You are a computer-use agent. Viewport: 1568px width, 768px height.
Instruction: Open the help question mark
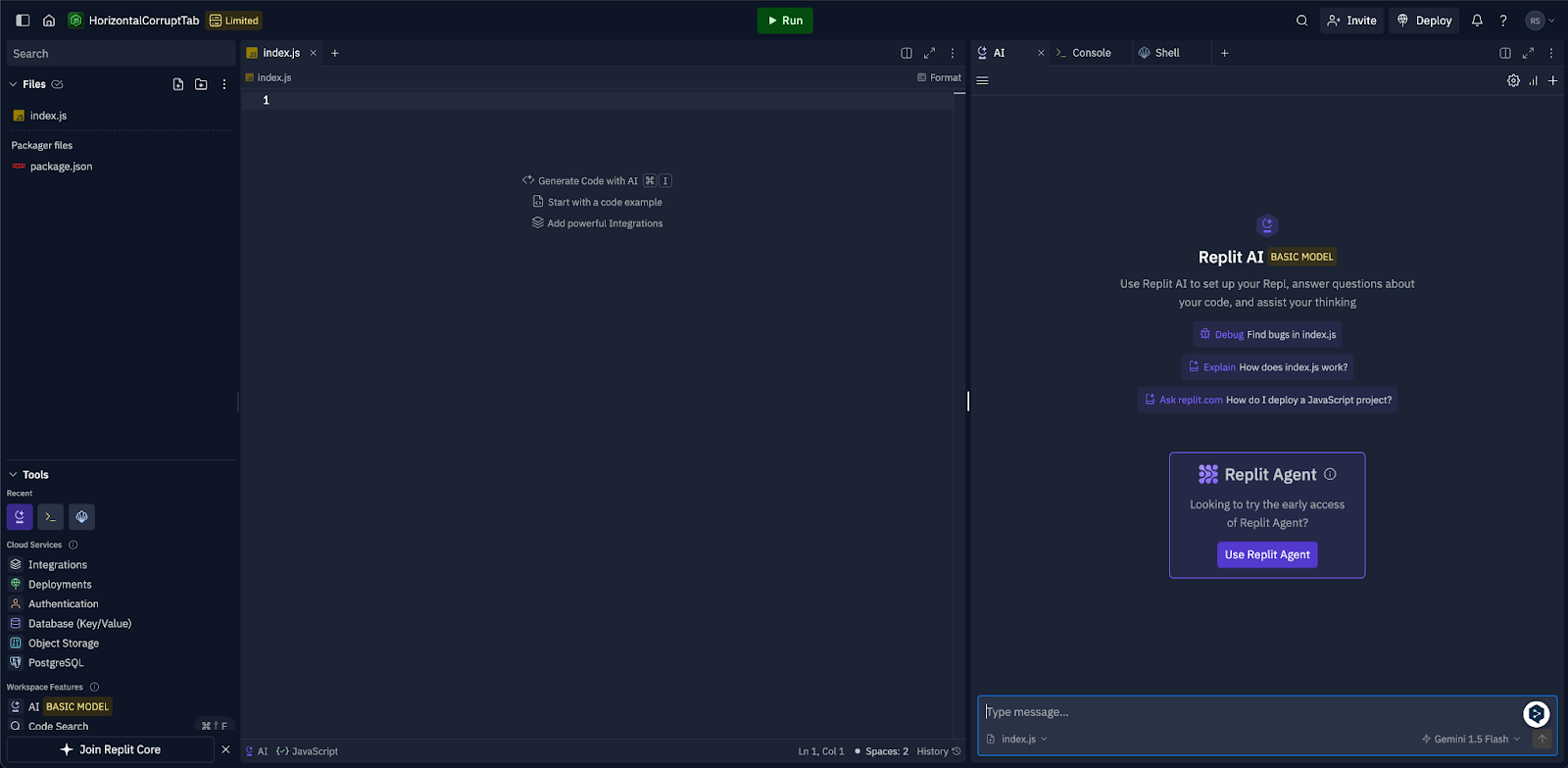1503,21
